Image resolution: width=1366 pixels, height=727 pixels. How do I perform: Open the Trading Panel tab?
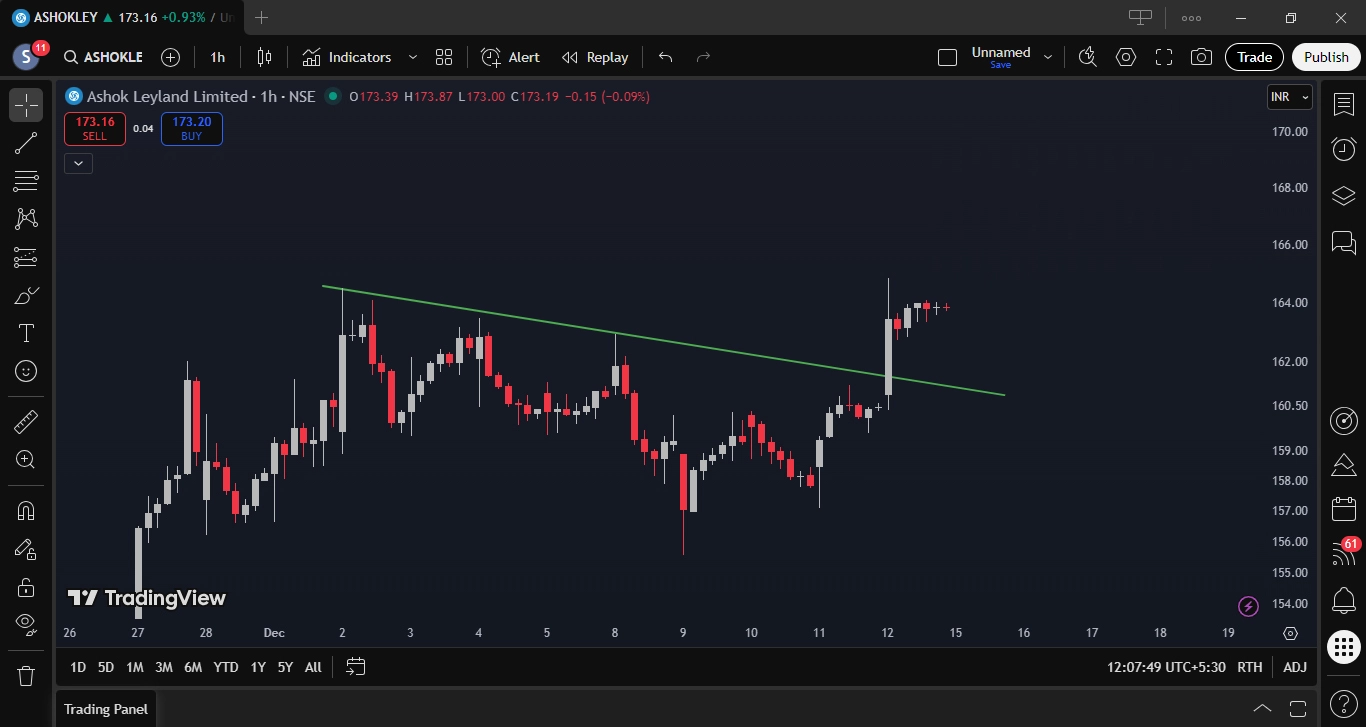click(x=106, y=709)
